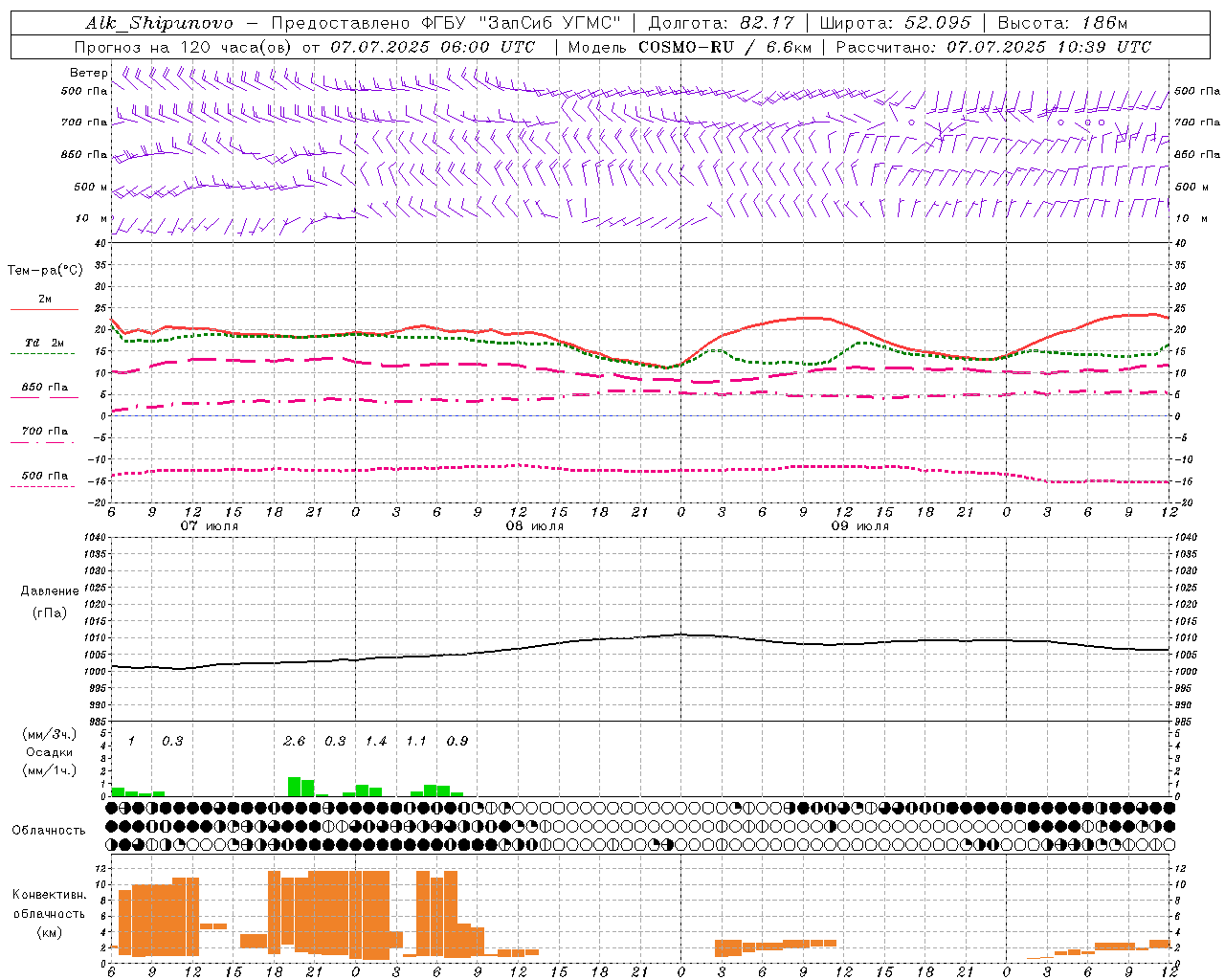Click the Ветер panel label

tap(89, 73)
